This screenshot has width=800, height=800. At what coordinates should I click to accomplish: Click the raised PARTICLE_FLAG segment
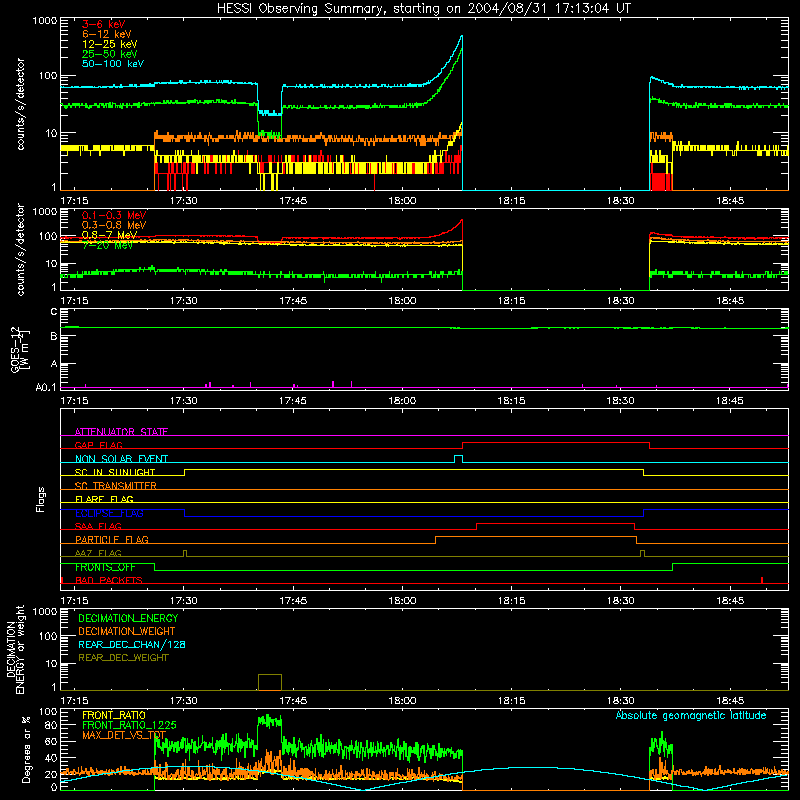(x=536, y=537)
